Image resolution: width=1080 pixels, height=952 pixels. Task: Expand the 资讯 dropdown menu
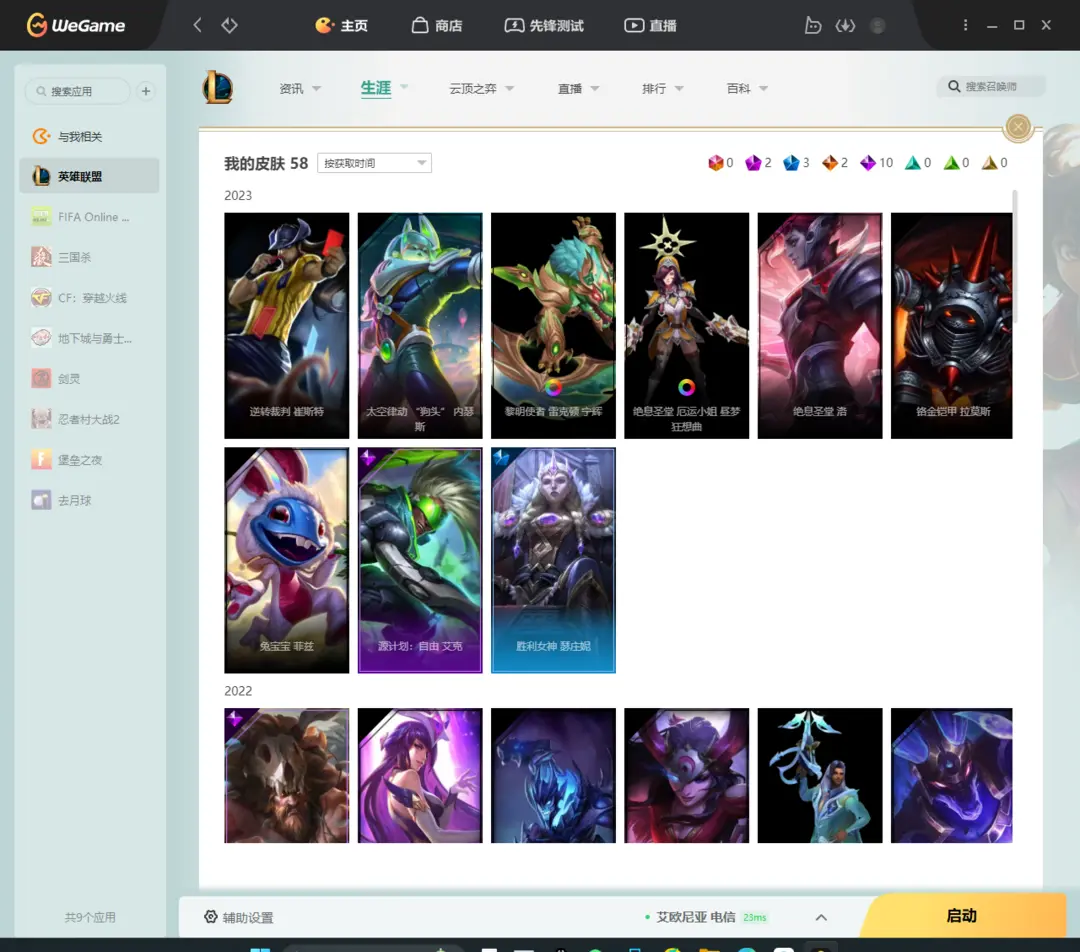coord(300,89)
